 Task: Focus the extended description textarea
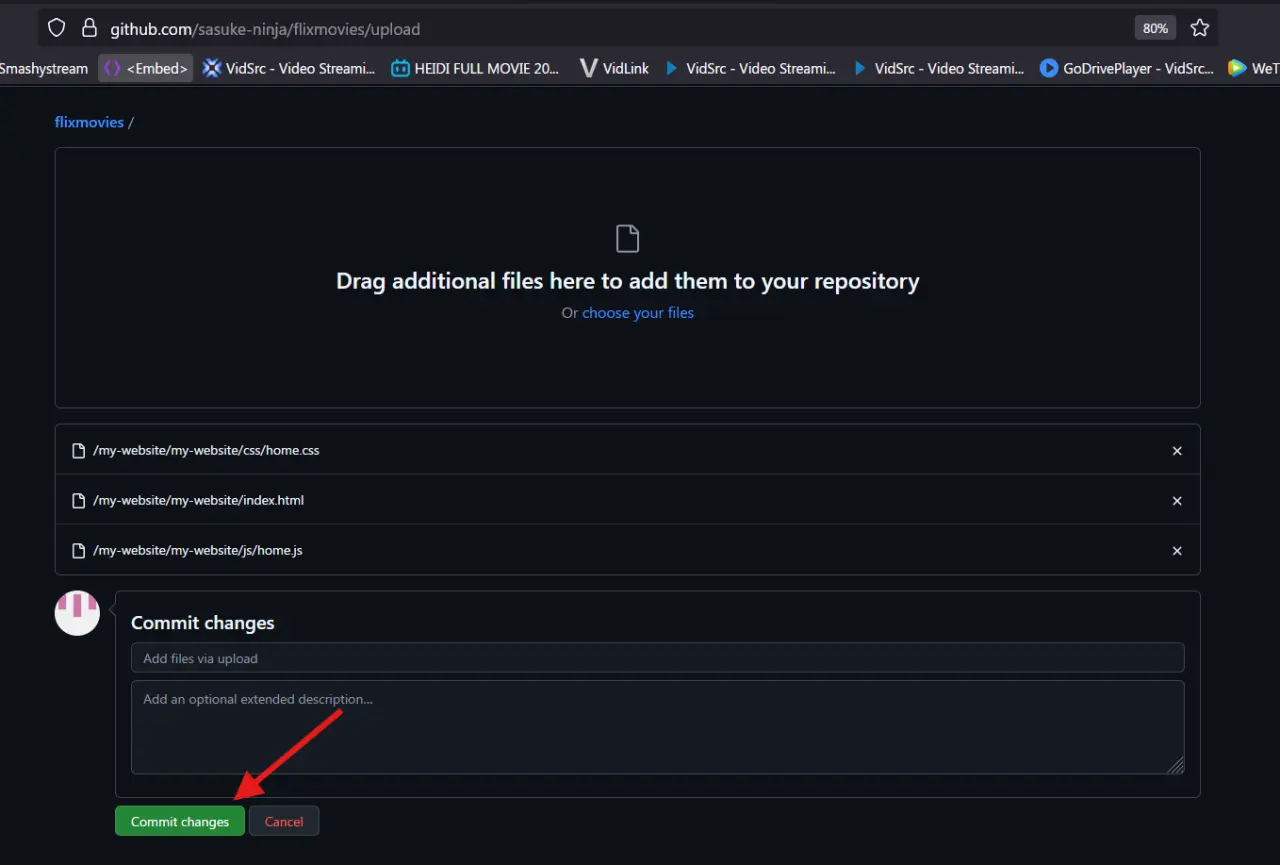658,728
